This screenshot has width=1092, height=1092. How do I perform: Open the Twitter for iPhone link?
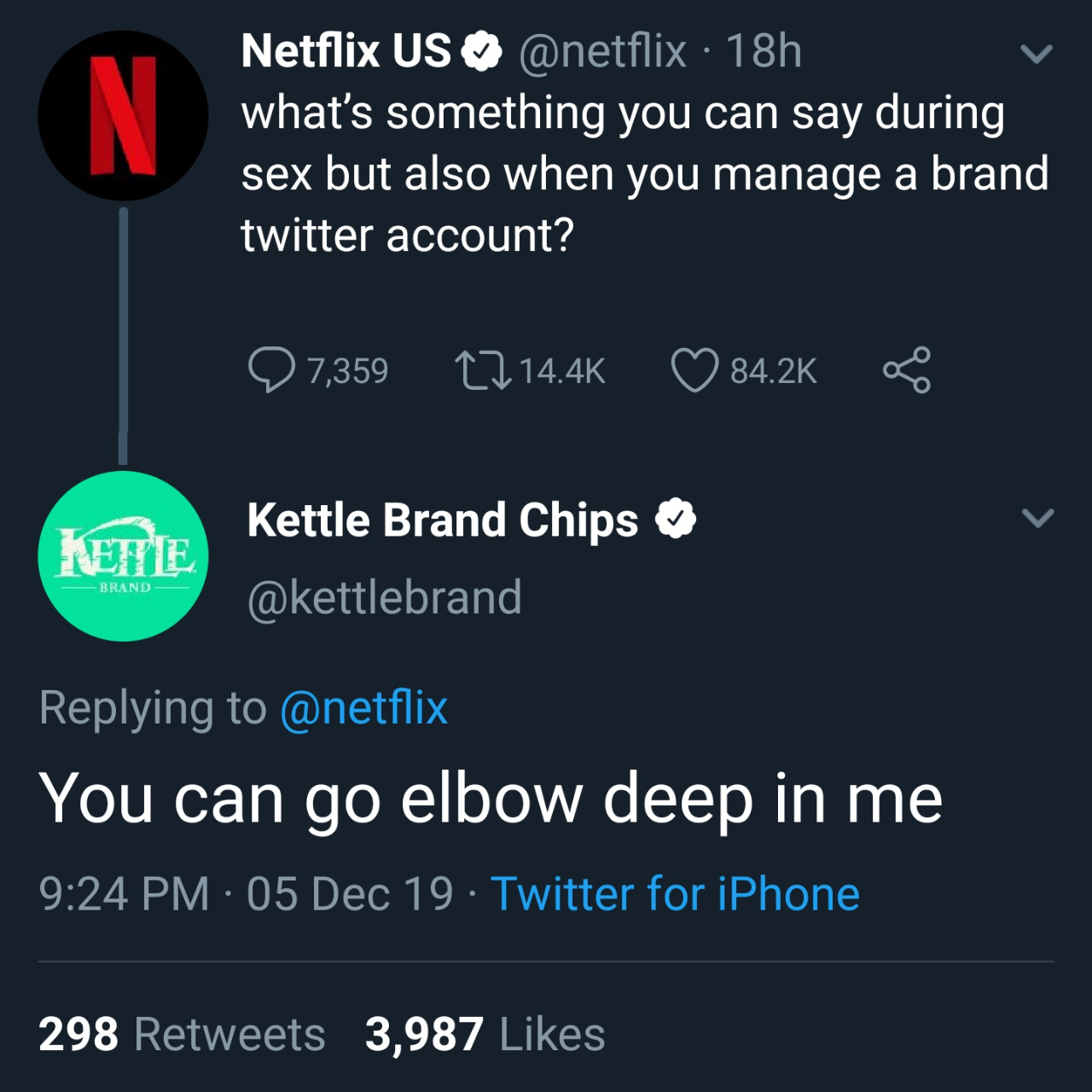pos(675,894)
